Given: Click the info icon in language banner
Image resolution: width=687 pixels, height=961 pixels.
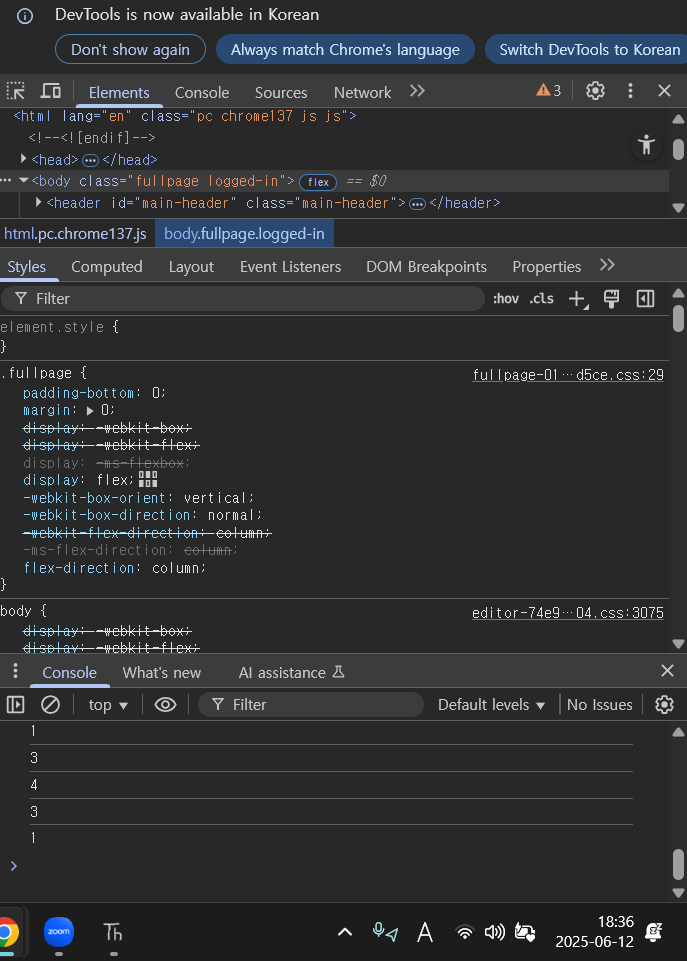Looking at the screenshot, I should [x=25, y=16].
